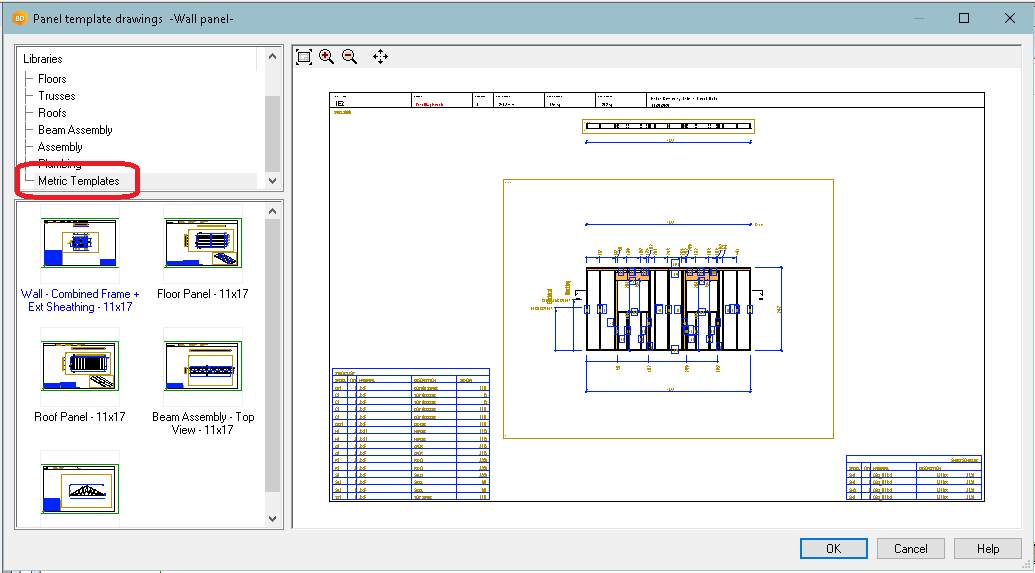This screenshot has width=1035, height=573.
Task: Select Floors library in tree
Action: click(52, 79)
